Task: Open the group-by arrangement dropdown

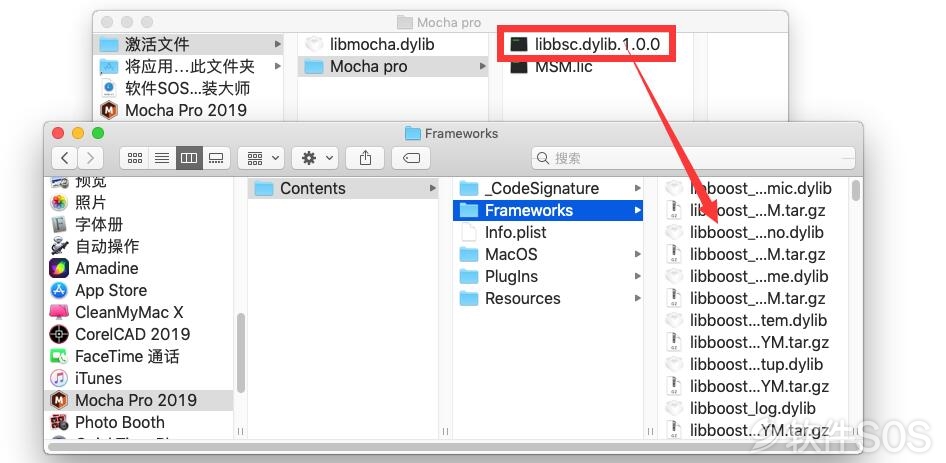Action: (261, 158)
